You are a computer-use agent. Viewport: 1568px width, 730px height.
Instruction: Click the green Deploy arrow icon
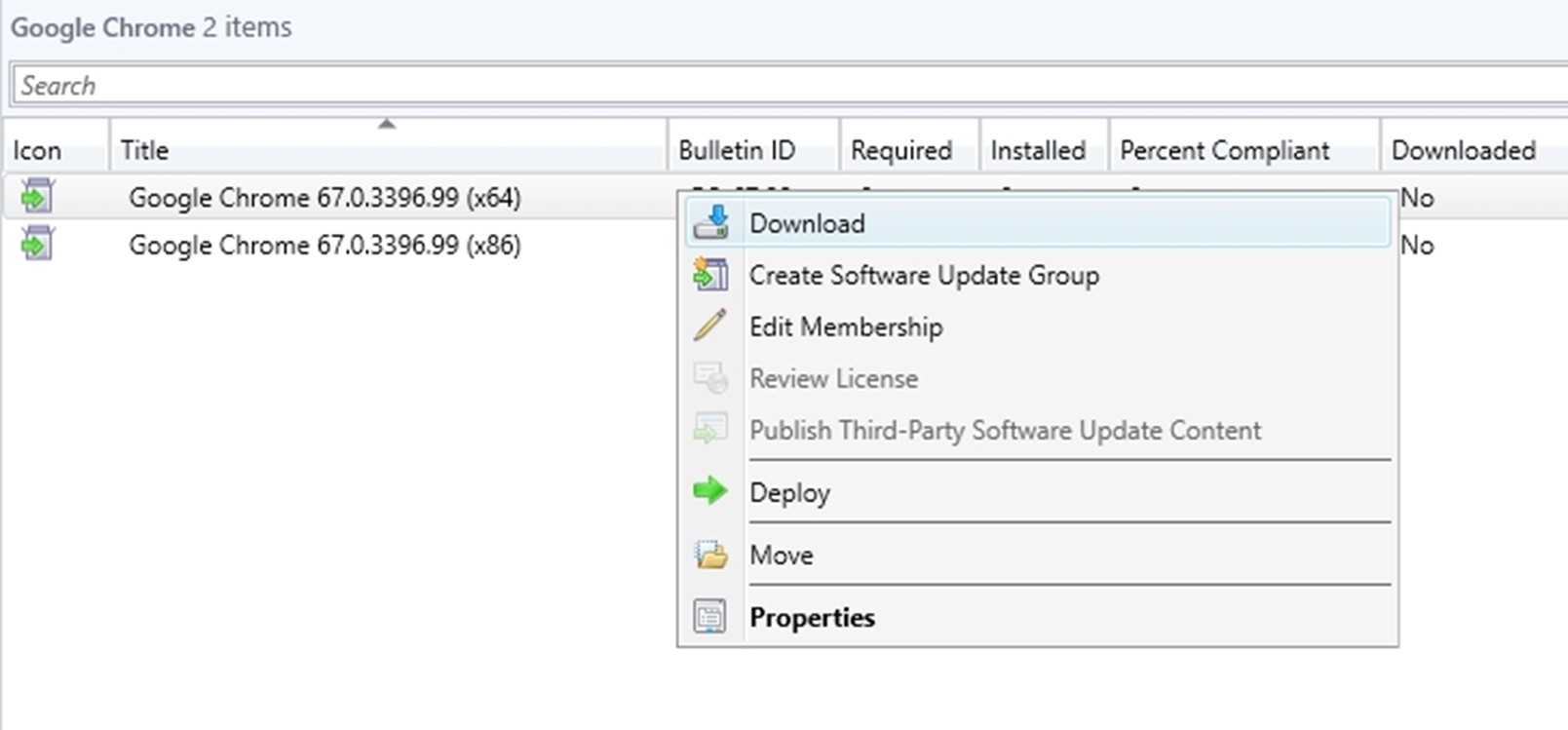point(710,490)
